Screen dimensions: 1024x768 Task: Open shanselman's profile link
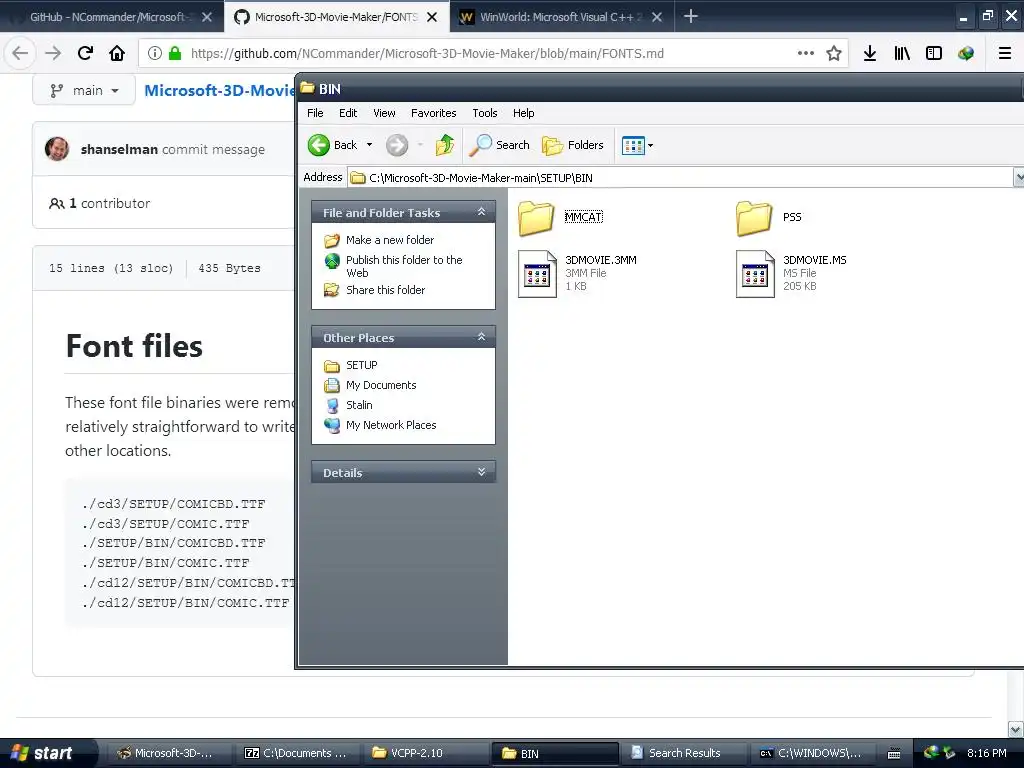tap(119, 150)
